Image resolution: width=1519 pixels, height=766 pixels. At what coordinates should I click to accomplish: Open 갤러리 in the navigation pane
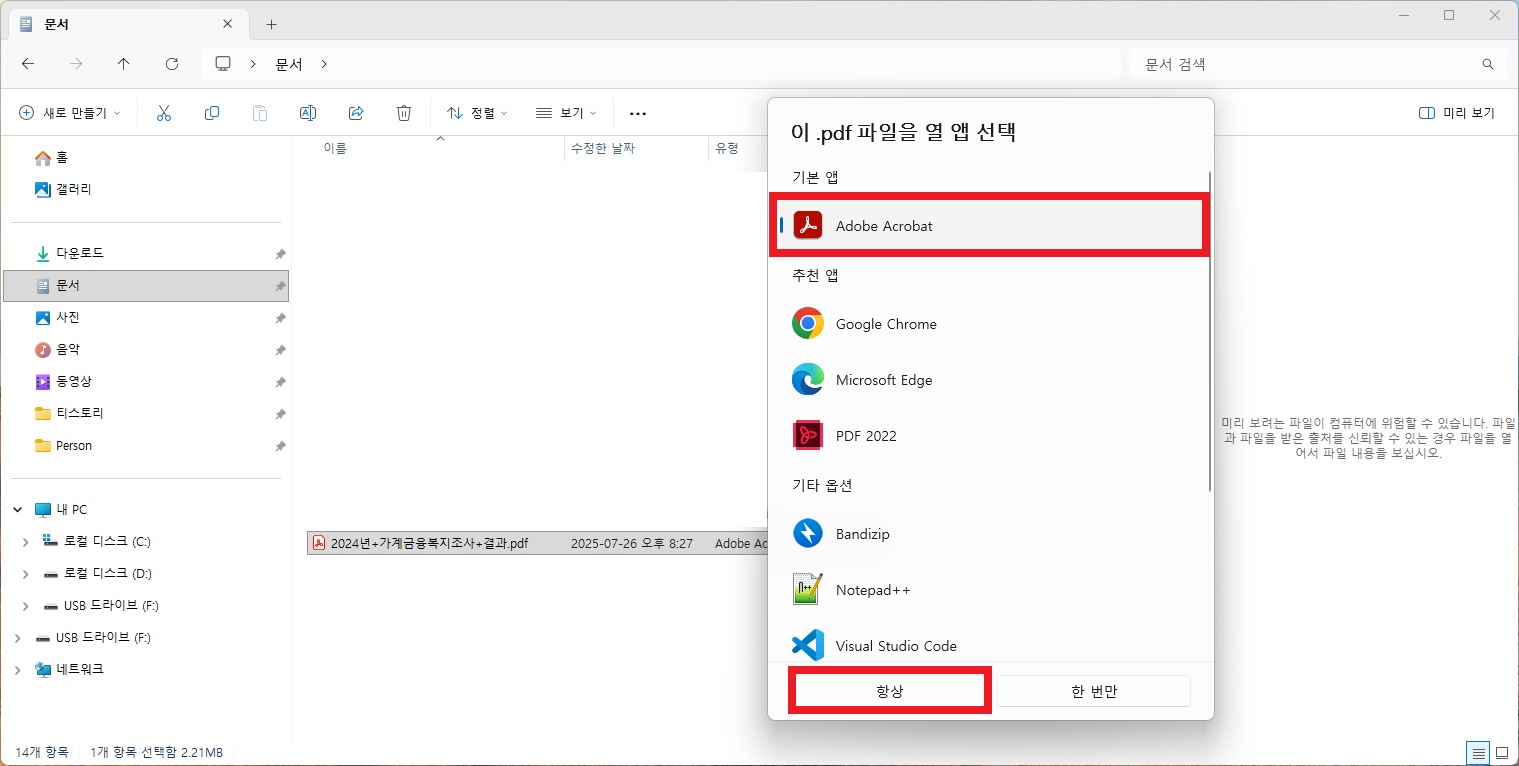(x=74, y=189)
